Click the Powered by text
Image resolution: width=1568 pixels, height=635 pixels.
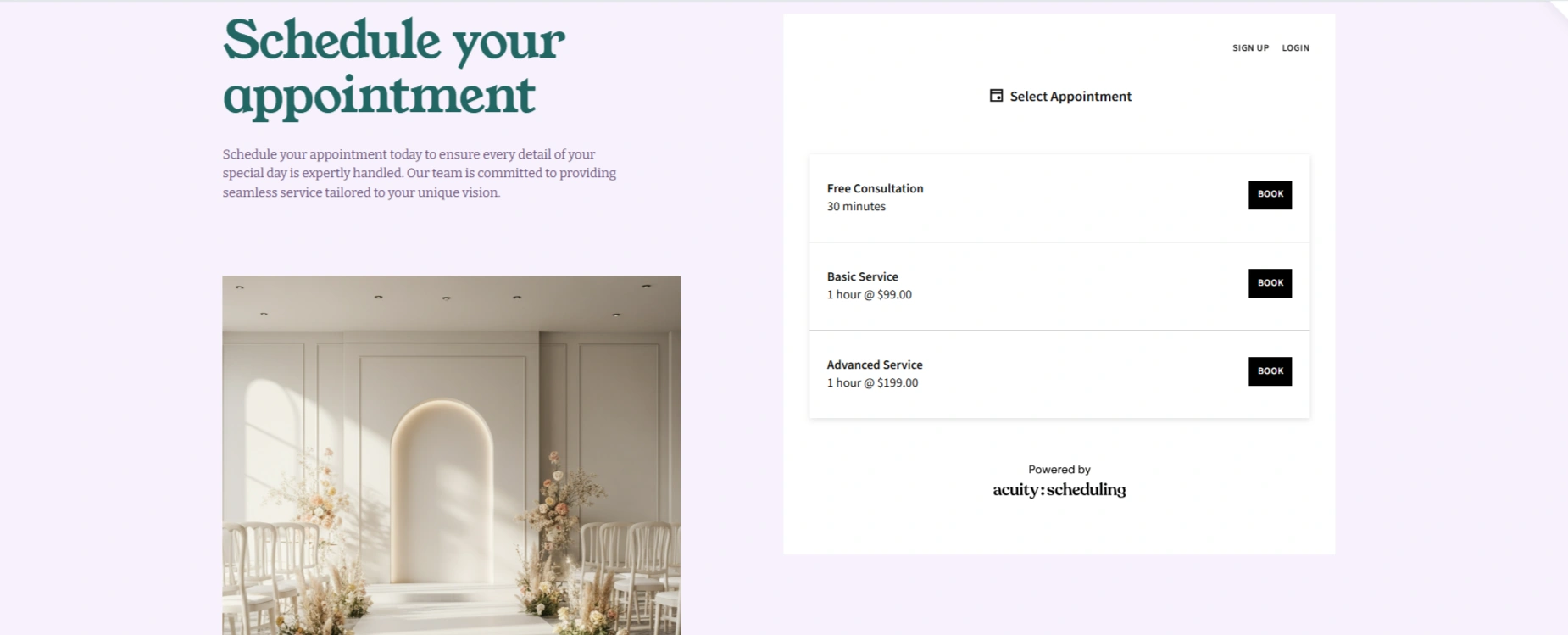[x=1059, y=470]
